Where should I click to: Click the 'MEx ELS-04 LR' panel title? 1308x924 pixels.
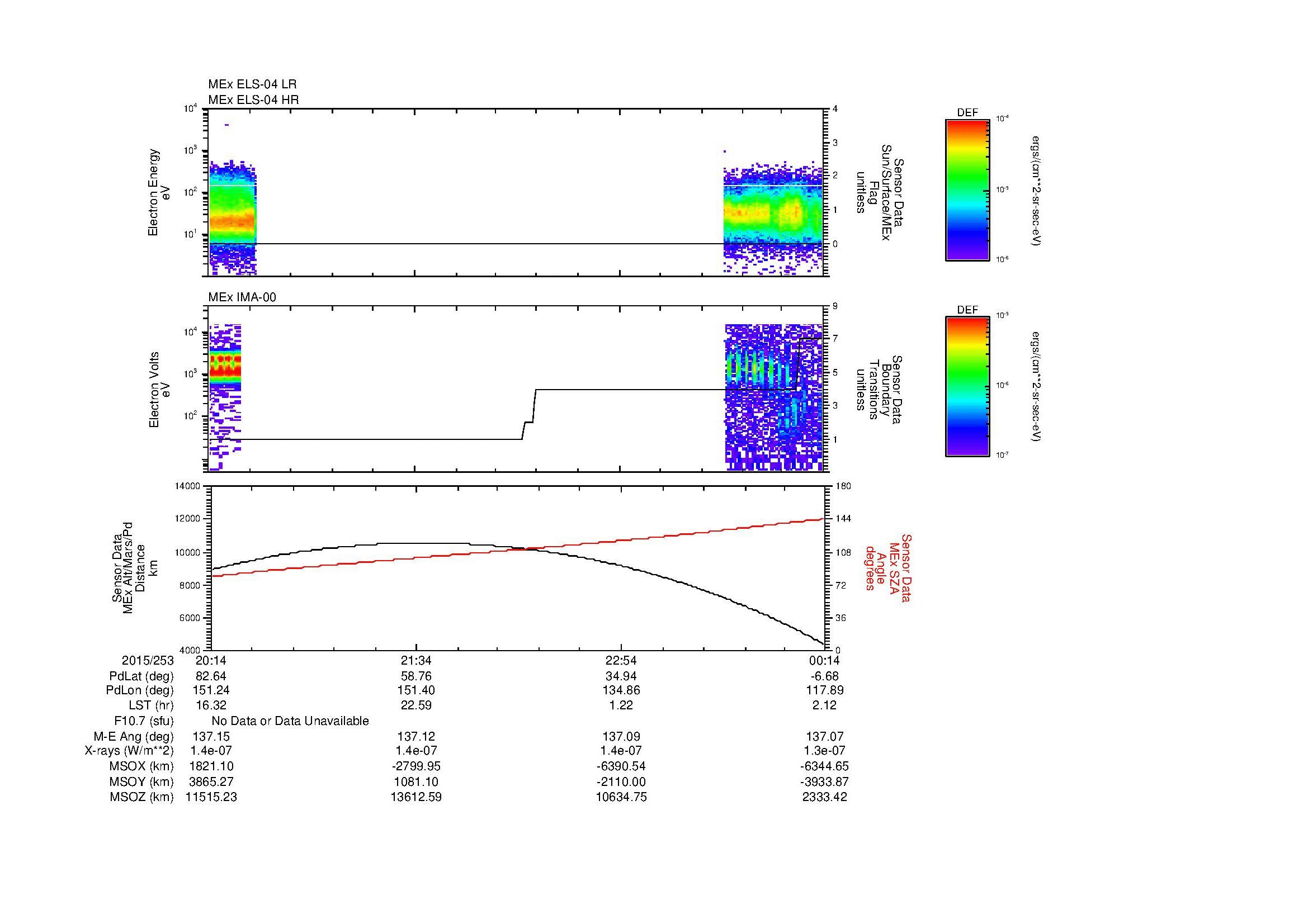coord(252,84)
